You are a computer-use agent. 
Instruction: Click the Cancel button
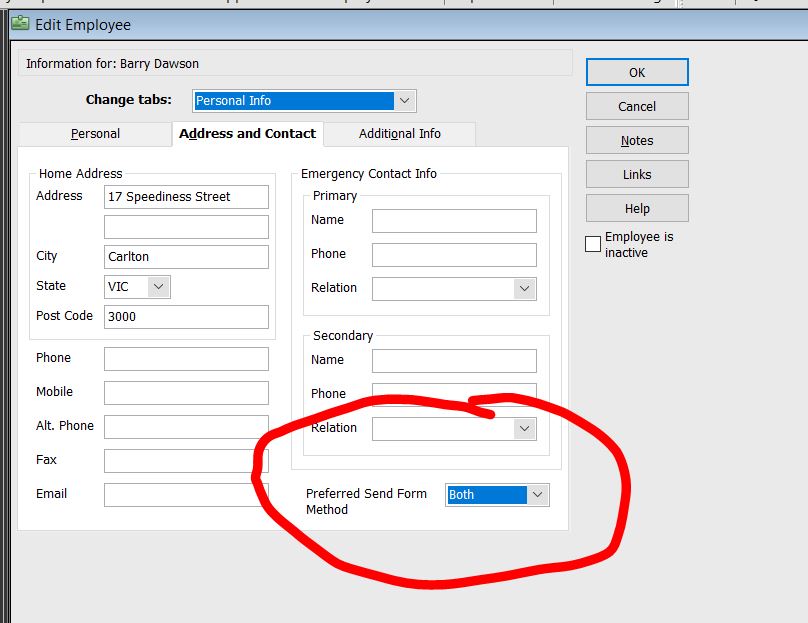pyautogui.click(x=637, y=106)
